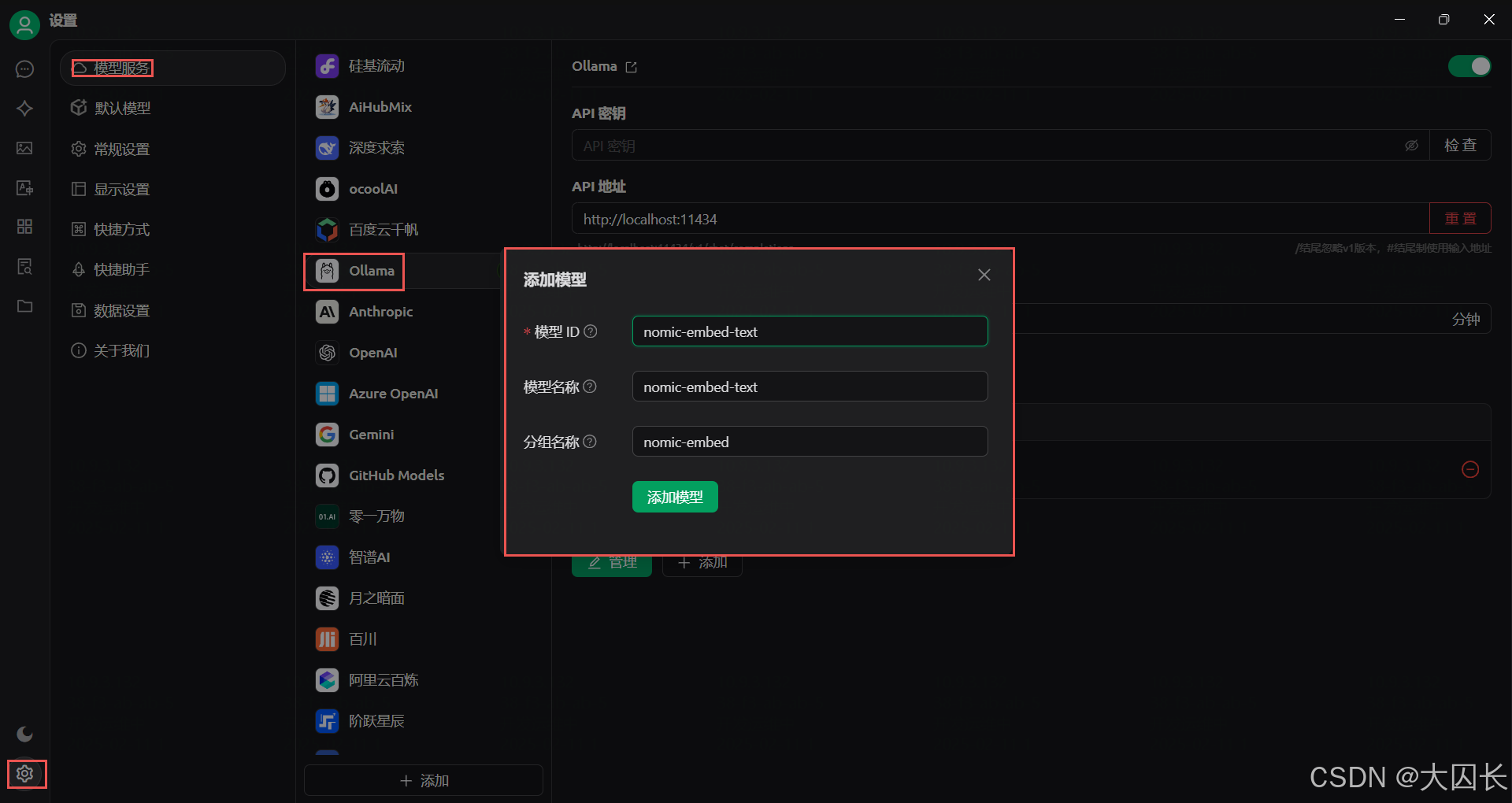This screenshot has height=803, width=1512.
Task: Open the image painting sidebar icon
Action: pyautogui.click(x=24, y=148)
